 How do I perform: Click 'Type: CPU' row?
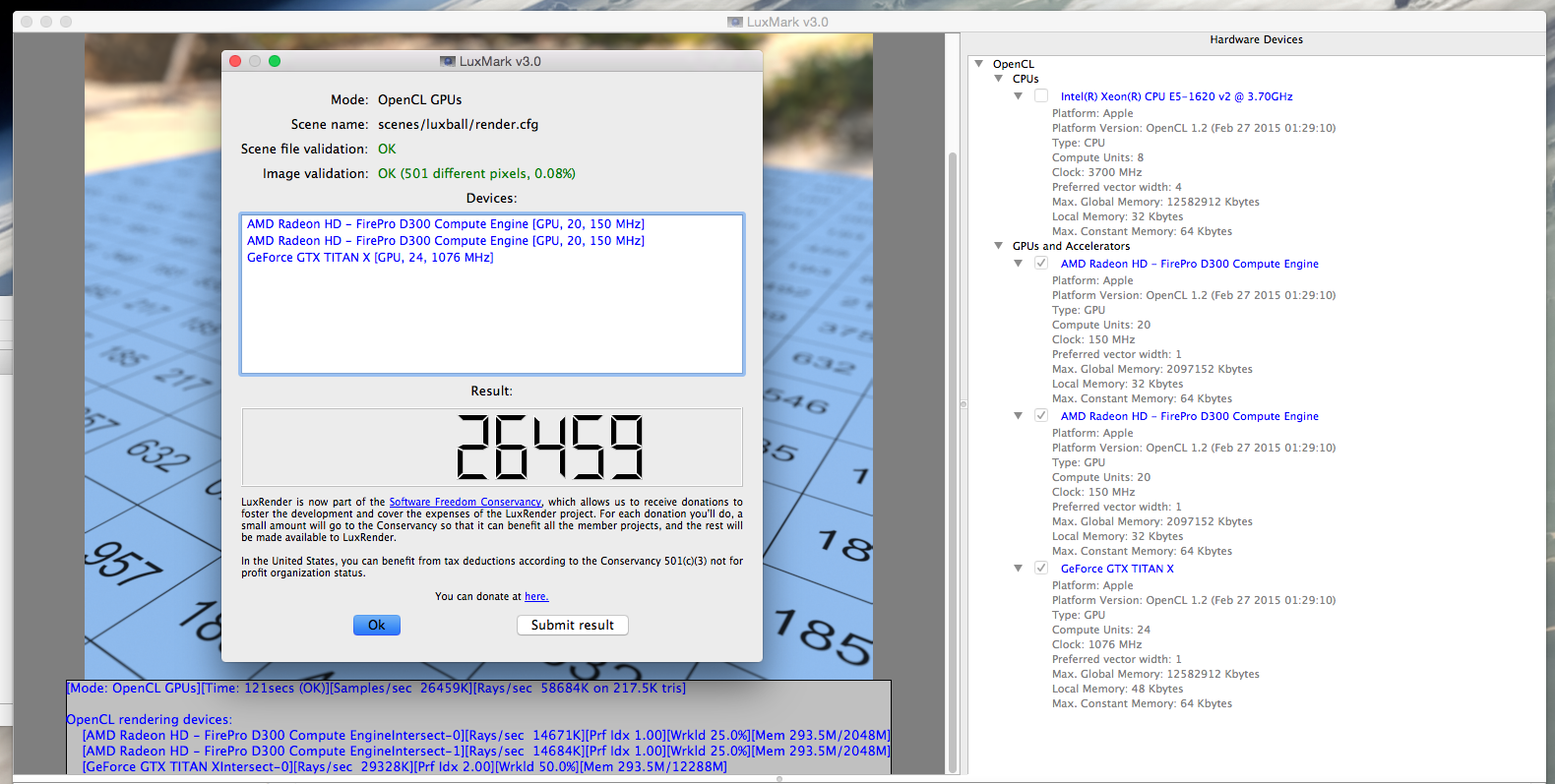(x=1078, y=143)
